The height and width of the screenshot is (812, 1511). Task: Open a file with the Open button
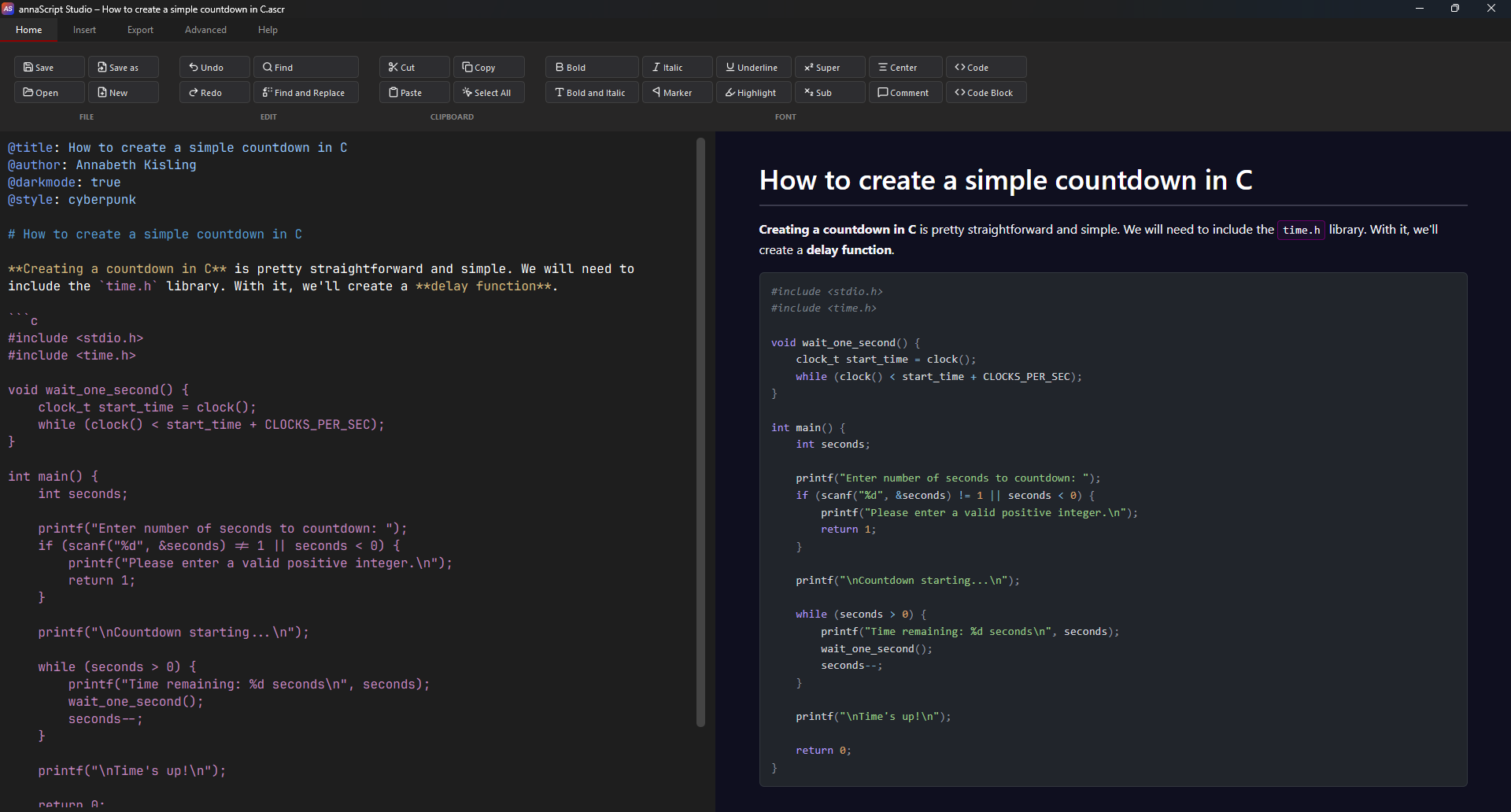pyautogui.click(x=49, y=92)
